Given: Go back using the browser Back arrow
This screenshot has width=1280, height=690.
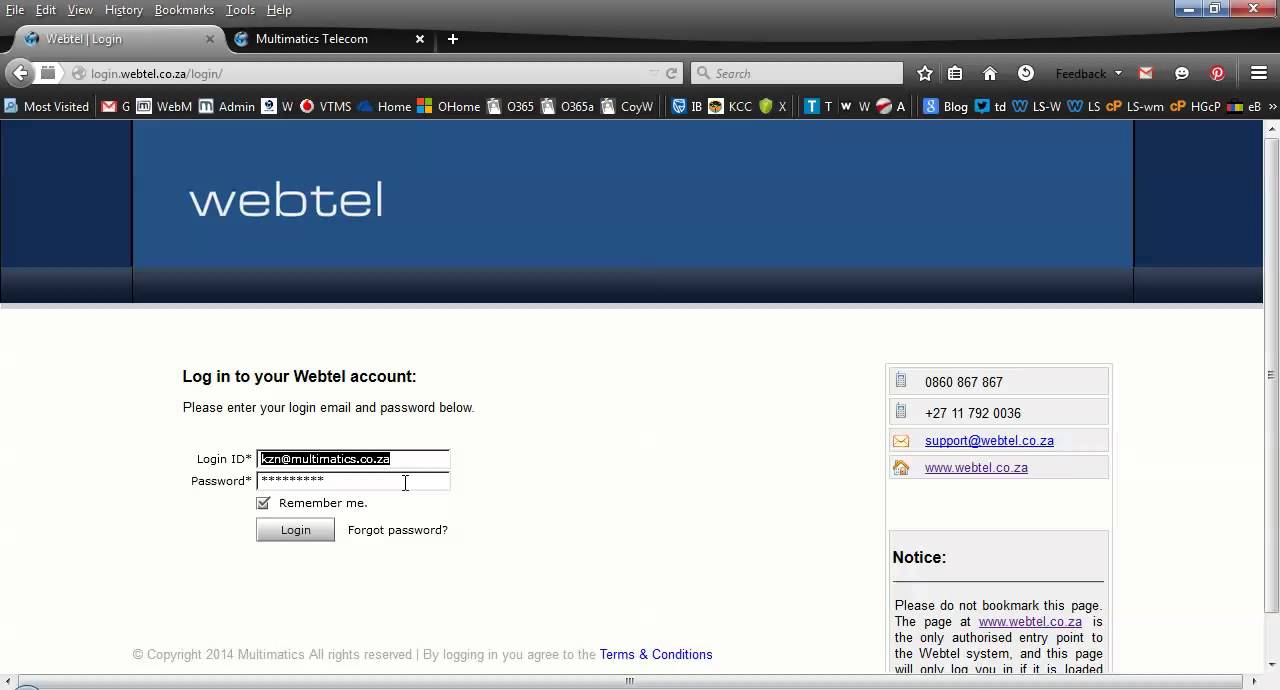Looking at the screenshot, I should [19, 73].
